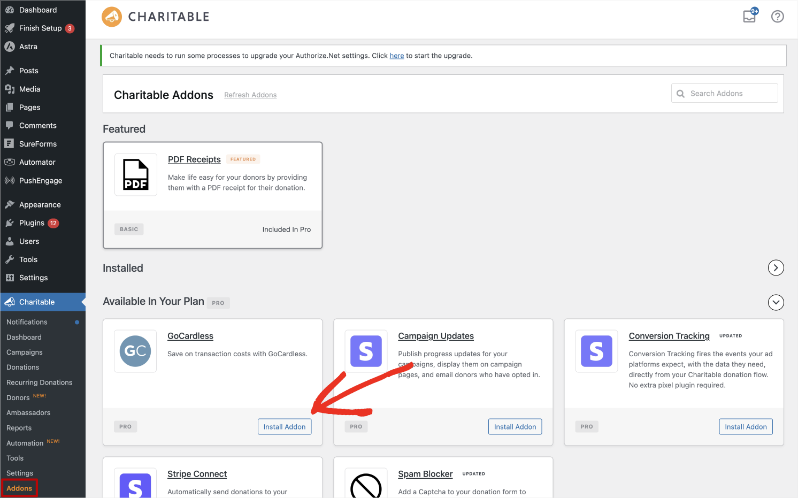Open the Stripe Connect title link
Screen dimensions: 798x498
tap(197, 474)
